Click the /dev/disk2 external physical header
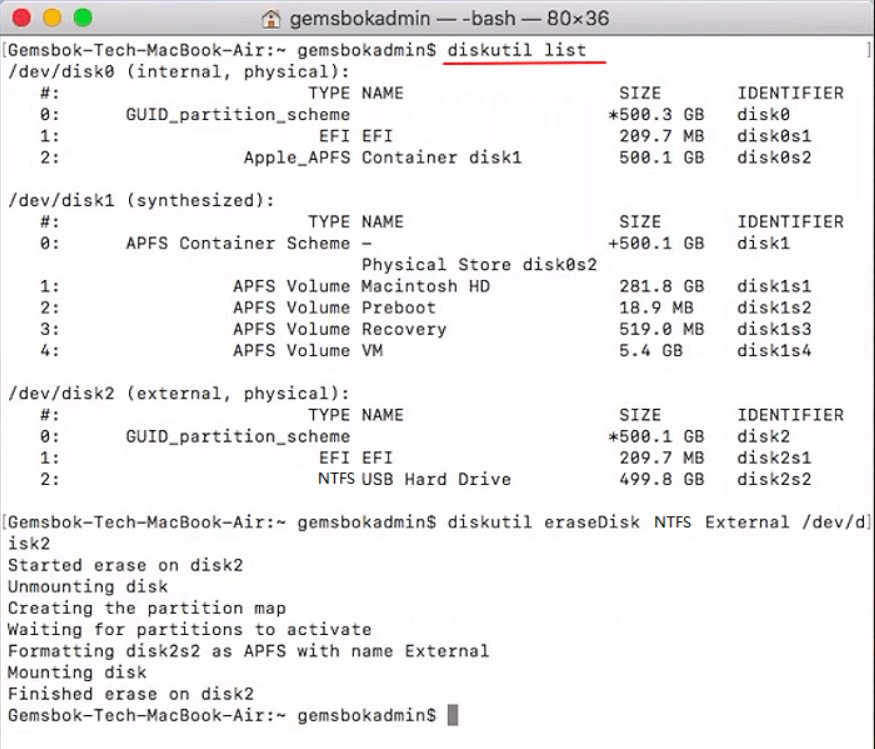Screen dimensions: 875x749 [179, 393]
